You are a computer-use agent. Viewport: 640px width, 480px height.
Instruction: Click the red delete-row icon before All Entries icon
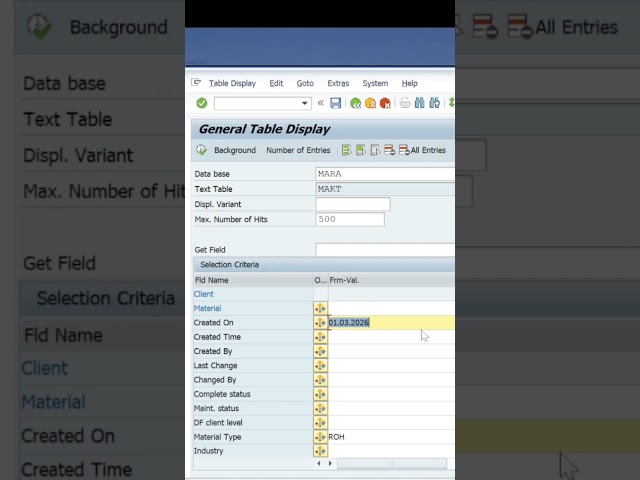(389, 150)
